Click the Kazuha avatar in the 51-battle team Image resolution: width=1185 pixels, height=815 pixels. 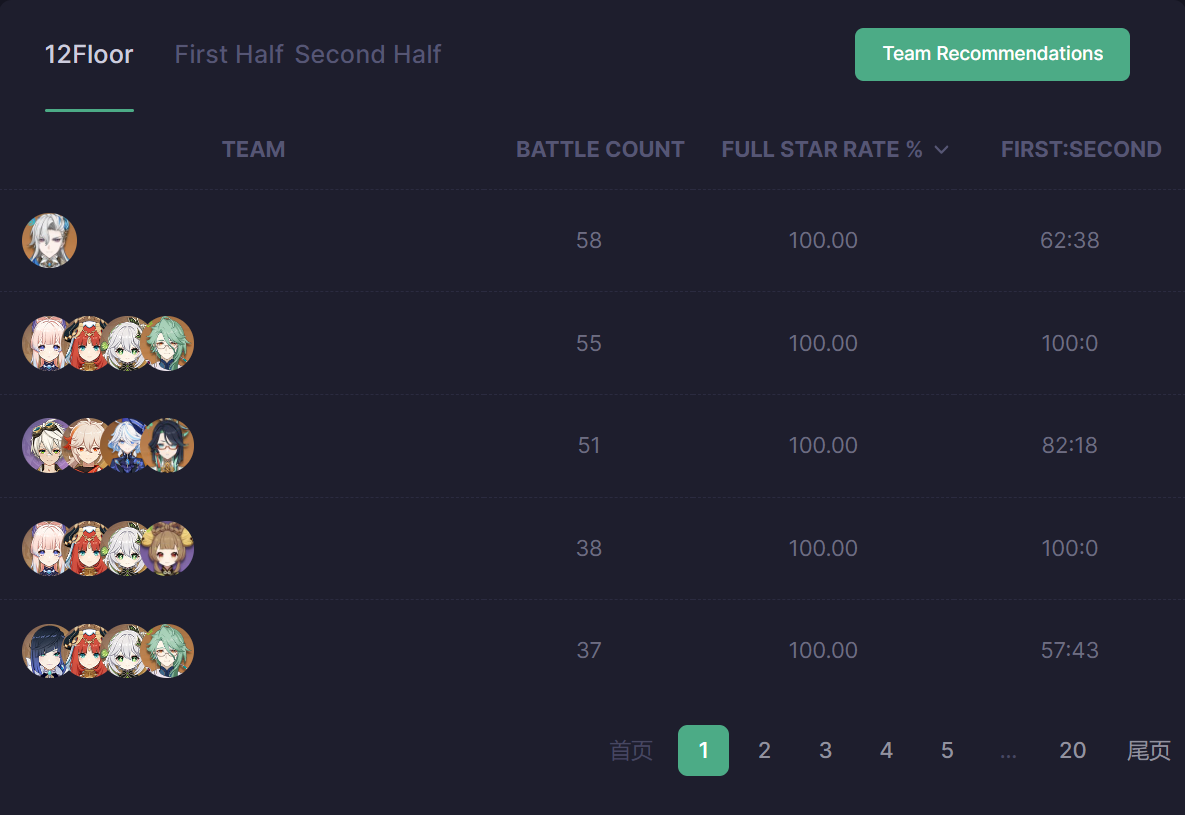click(x=87, y=446)
